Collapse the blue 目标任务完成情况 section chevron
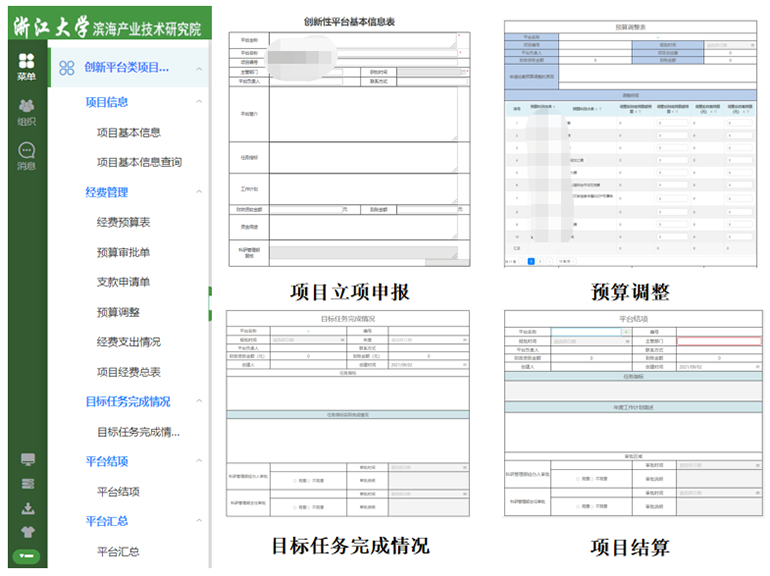The width and height of the screenshot is (770, 576). tap(199, 401)
